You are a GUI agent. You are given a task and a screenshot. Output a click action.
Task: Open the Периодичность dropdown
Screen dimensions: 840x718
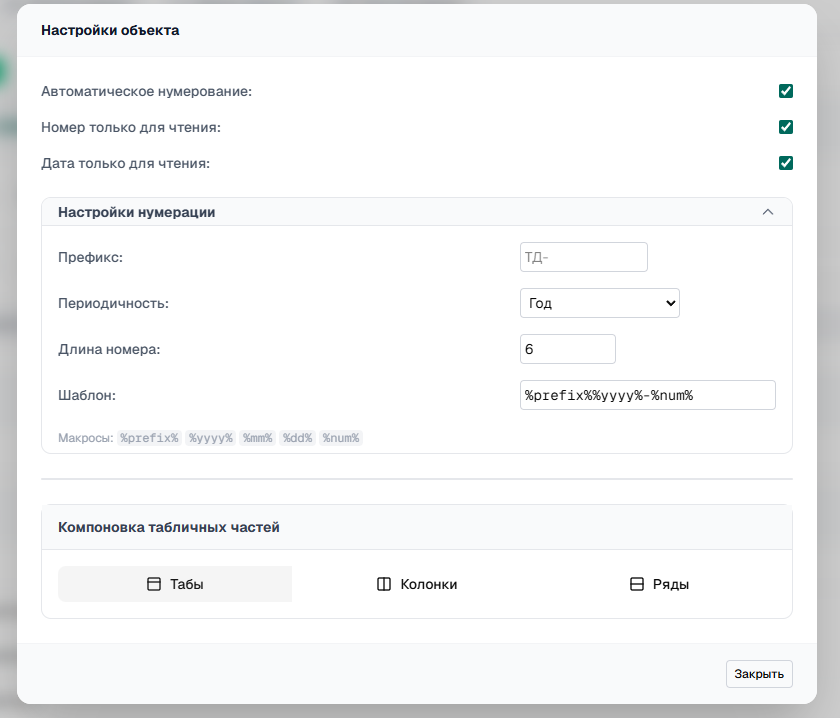[x=599, y=303]
